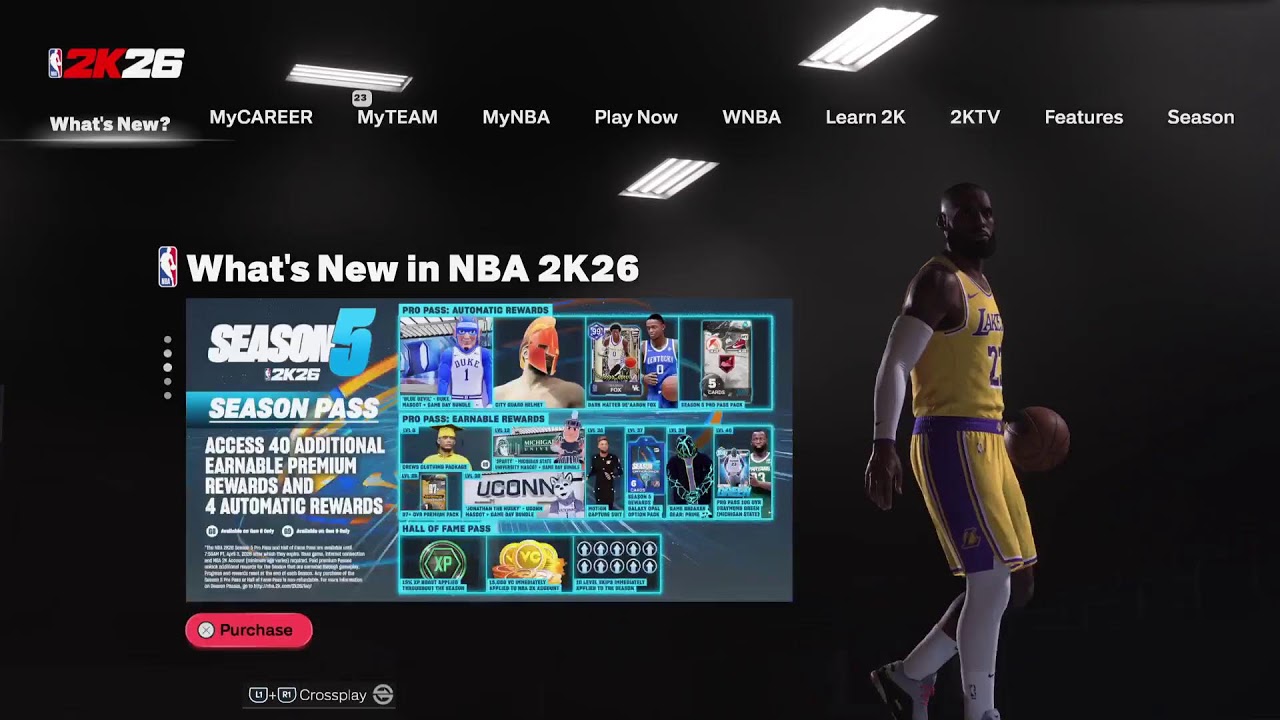Open the Season tab

click(x=1200, y=117)
